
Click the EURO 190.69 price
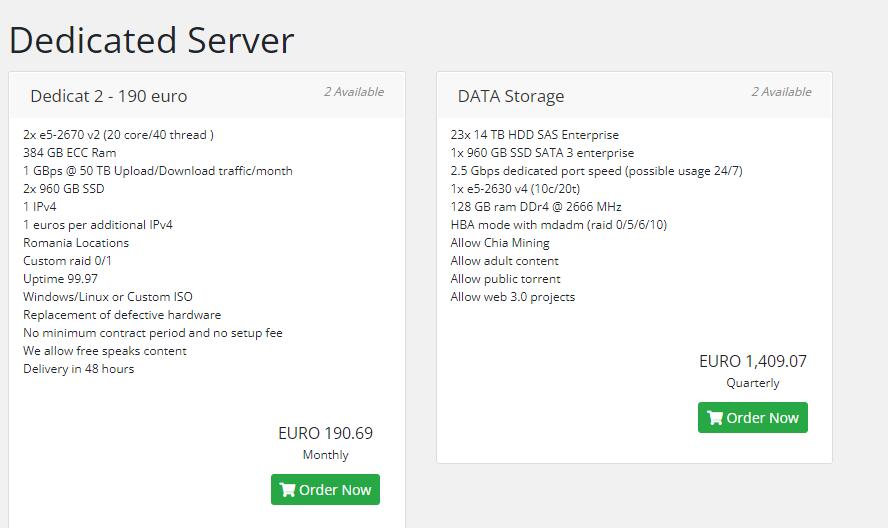[x=325, y=433]
